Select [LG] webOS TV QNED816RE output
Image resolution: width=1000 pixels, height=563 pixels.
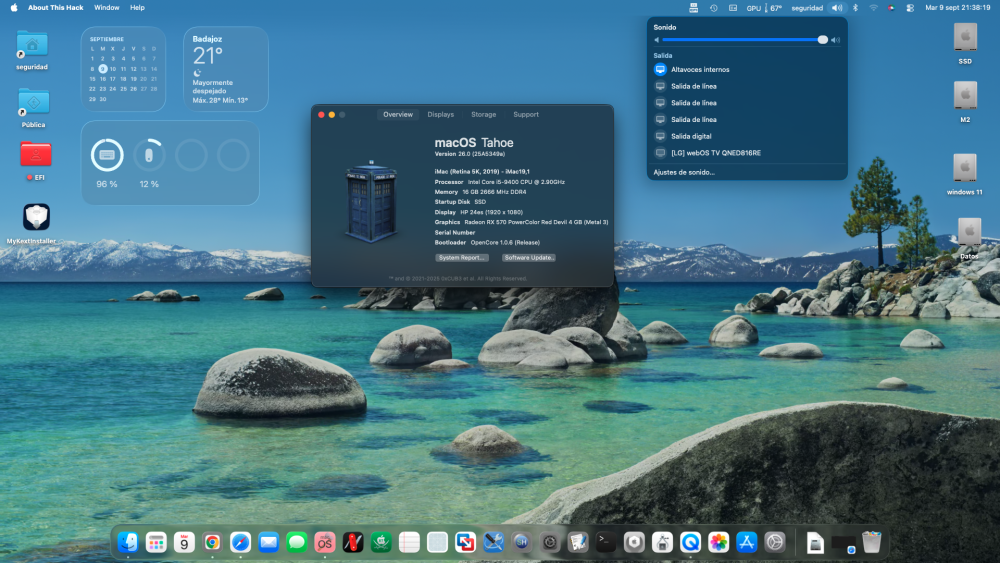747,153
